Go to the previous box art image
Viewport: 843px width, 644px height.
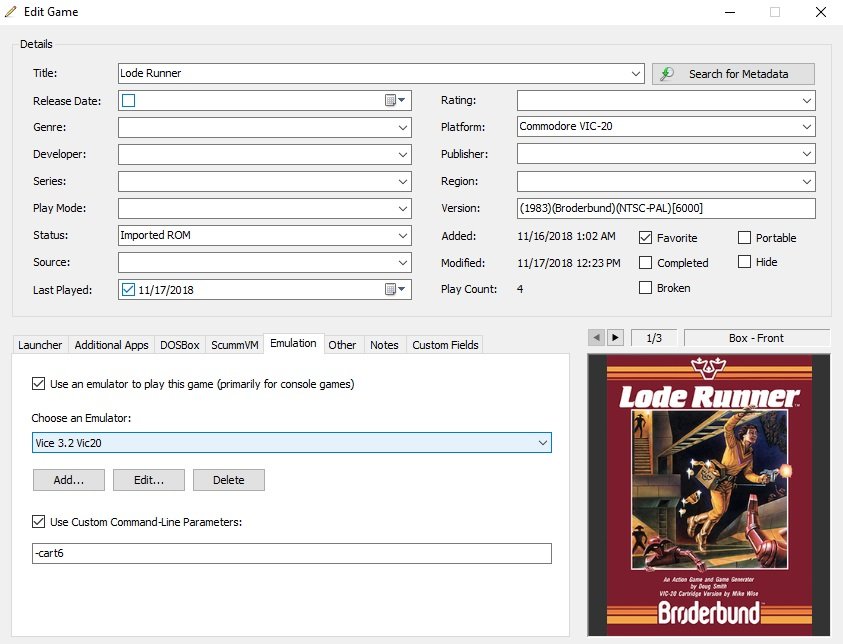click(x=596, y=338)
